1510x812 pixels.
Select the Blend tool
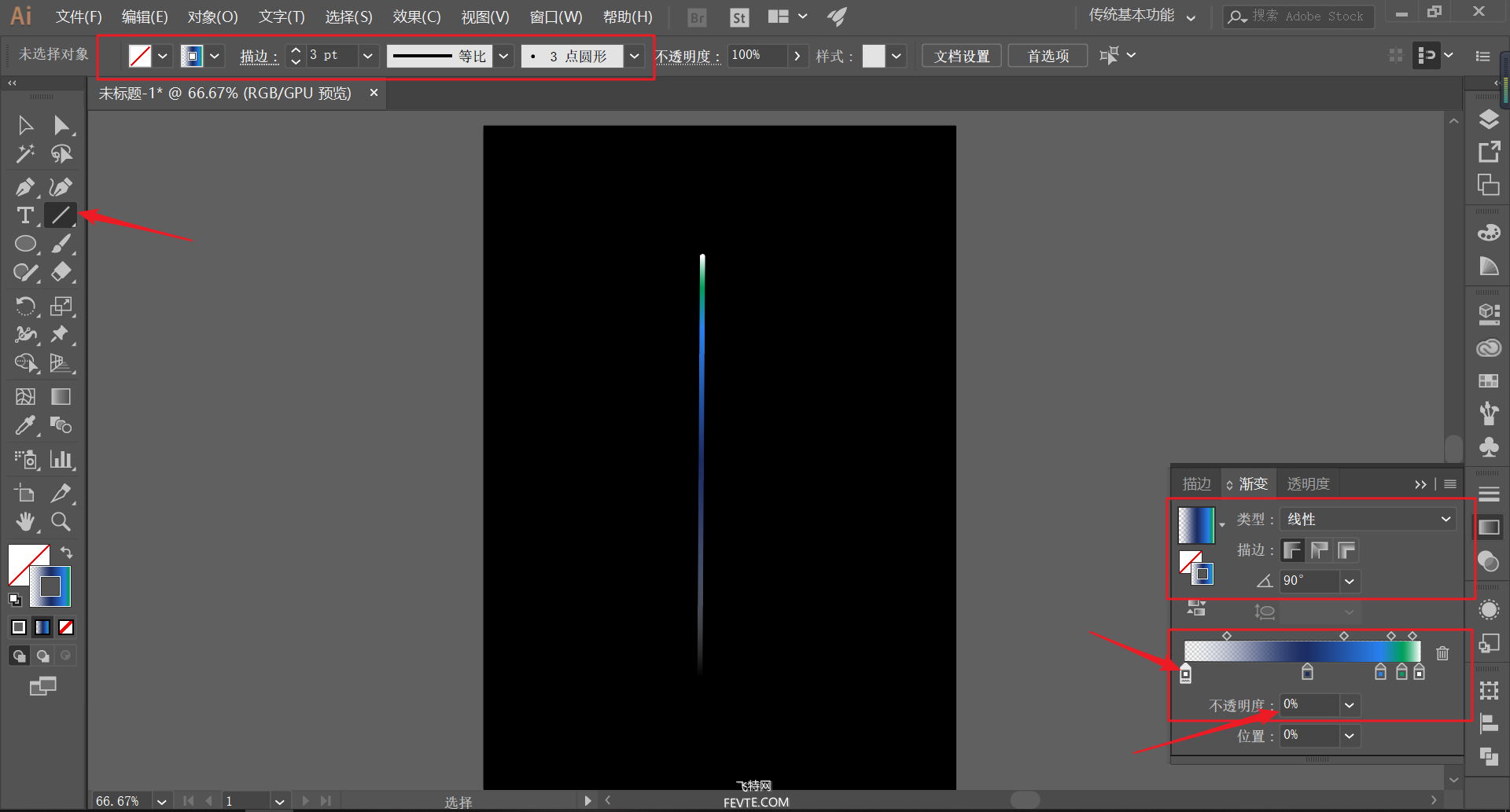tap(61, 425)
